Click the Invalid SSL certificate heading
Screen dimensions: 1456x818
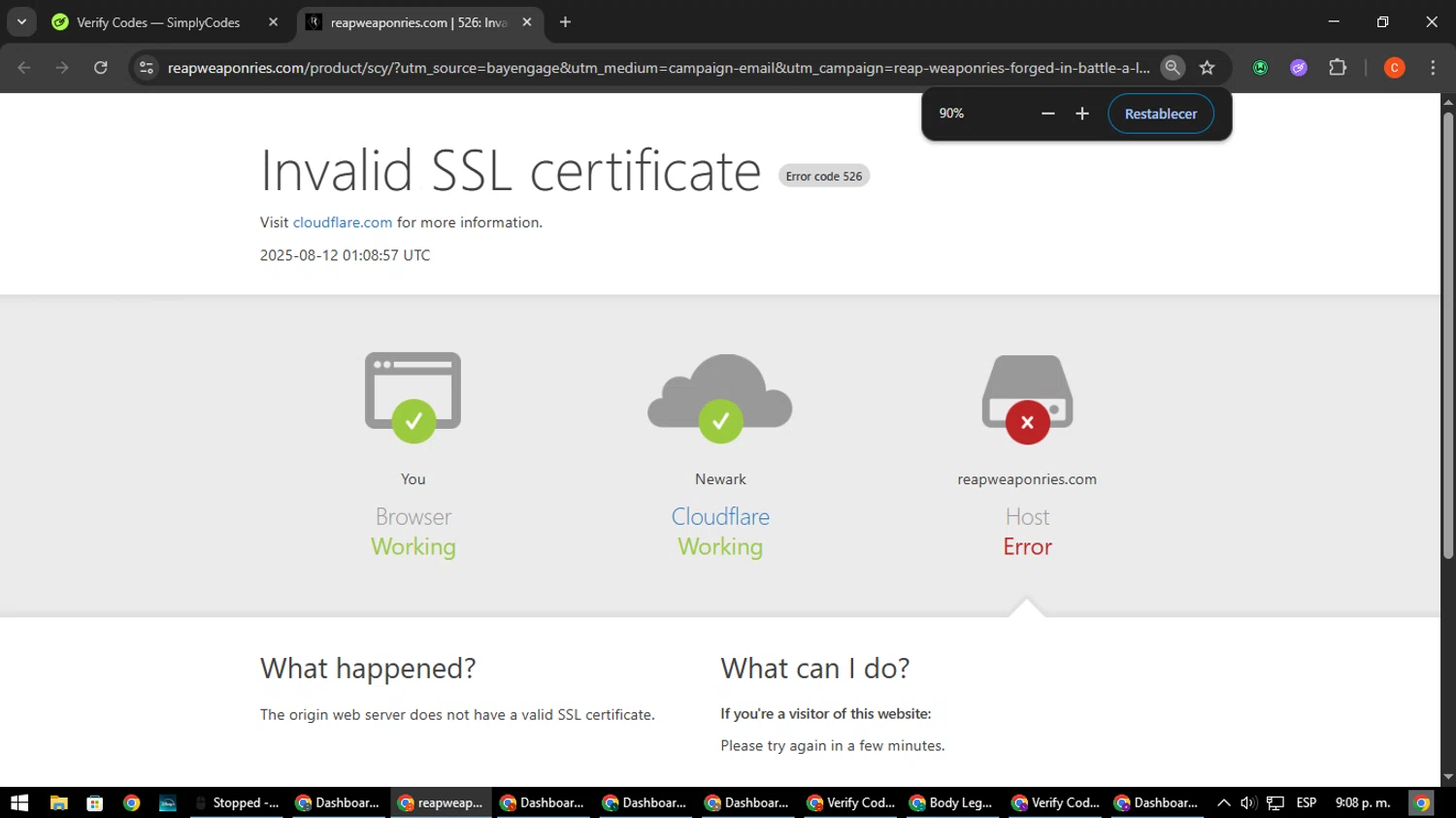[x=511, y=171]
